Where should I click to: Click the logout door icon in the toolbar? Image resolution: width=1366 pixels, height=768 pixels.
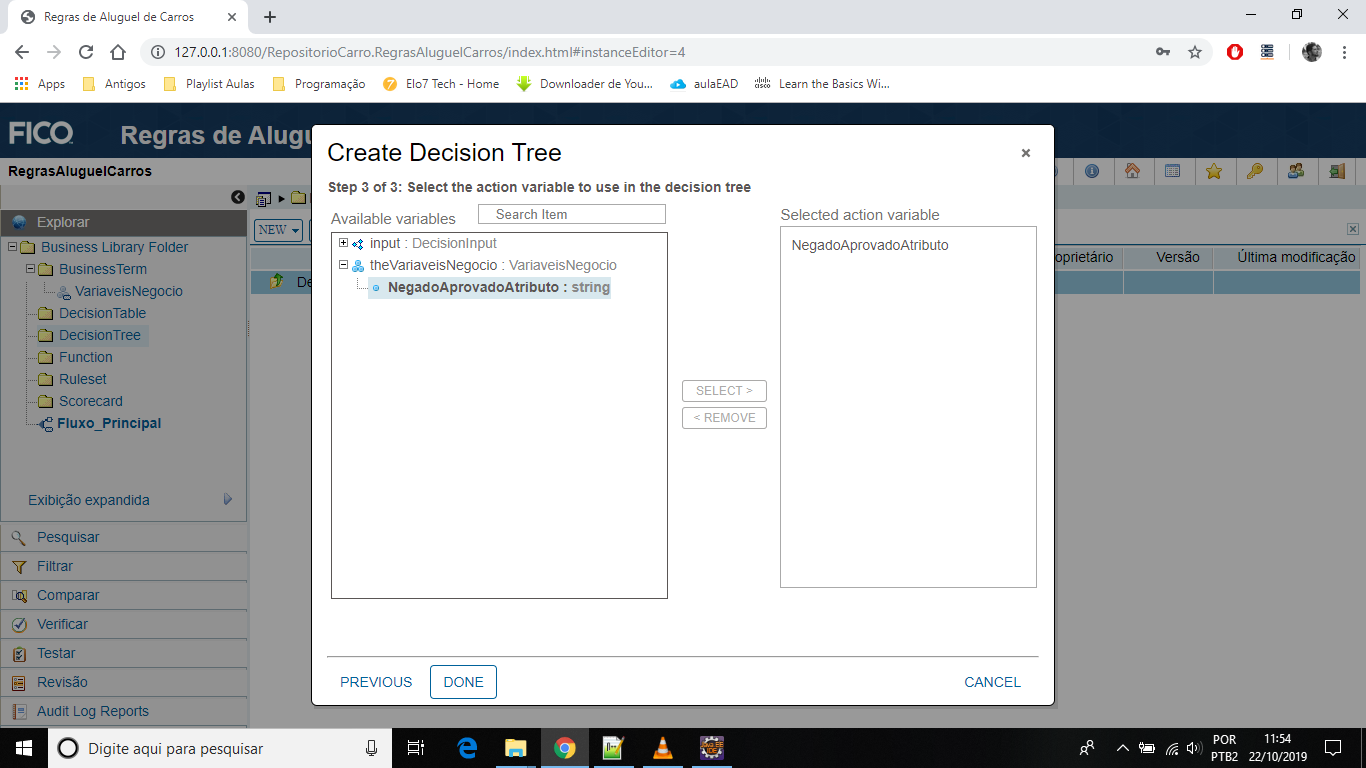pyautogui.click(x=1336, y=171)
